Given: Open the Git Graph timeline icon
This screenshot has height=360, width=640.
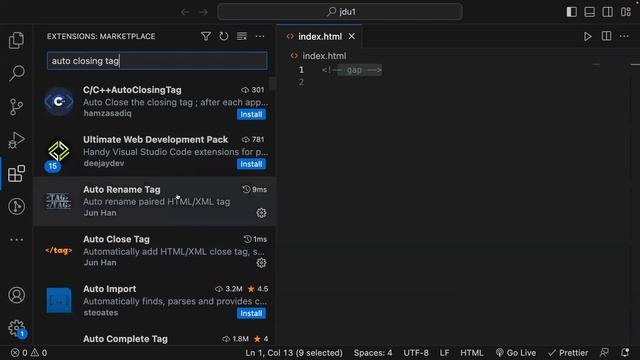Looking at the screenshot, I should pos(16,206).
